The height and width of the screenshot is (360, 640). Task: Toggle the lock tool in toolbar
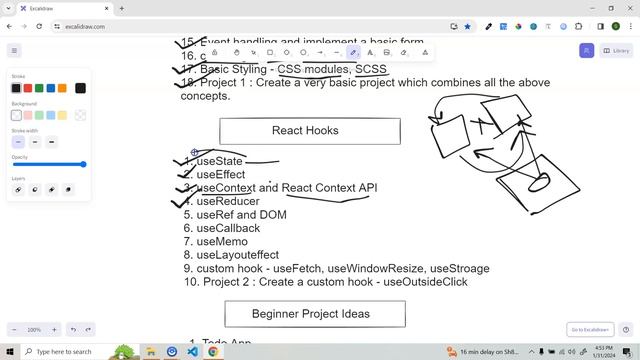point(215,52)
